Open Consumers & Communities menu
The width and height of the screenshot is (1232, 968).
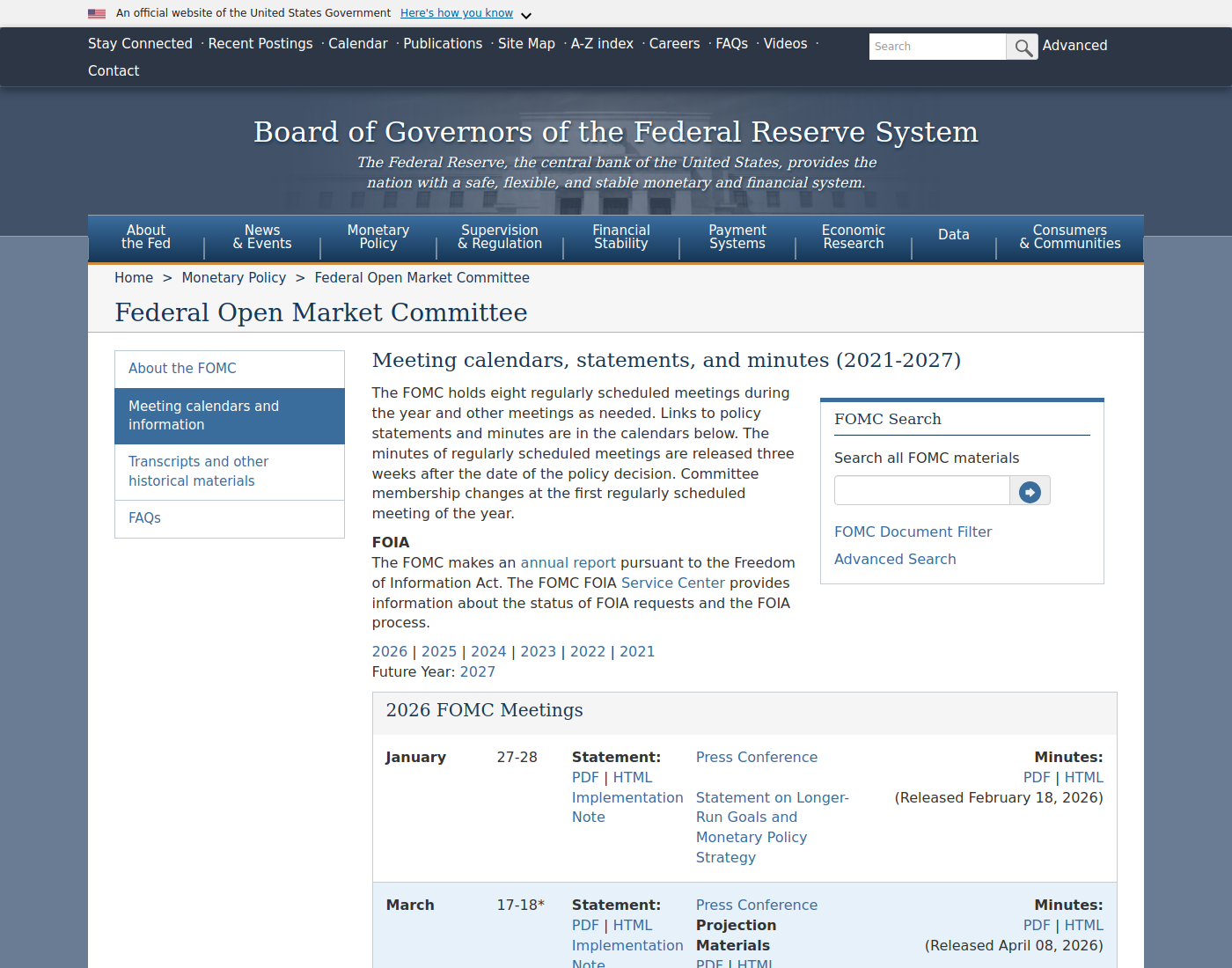pos(1070,238)
